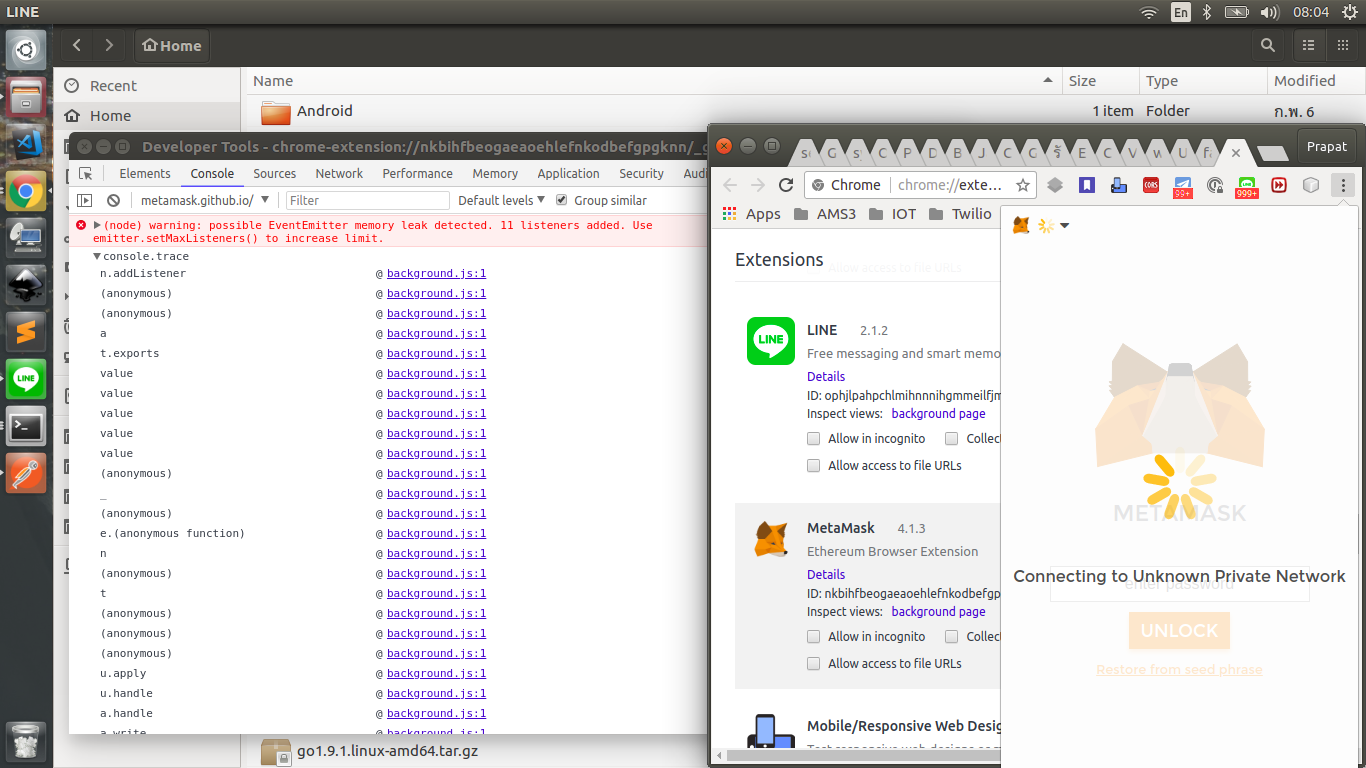Toggle the Group similar checkbox
Viewport: 1366px width, 768px height.
pyautogui.click(x=562, y=200)
